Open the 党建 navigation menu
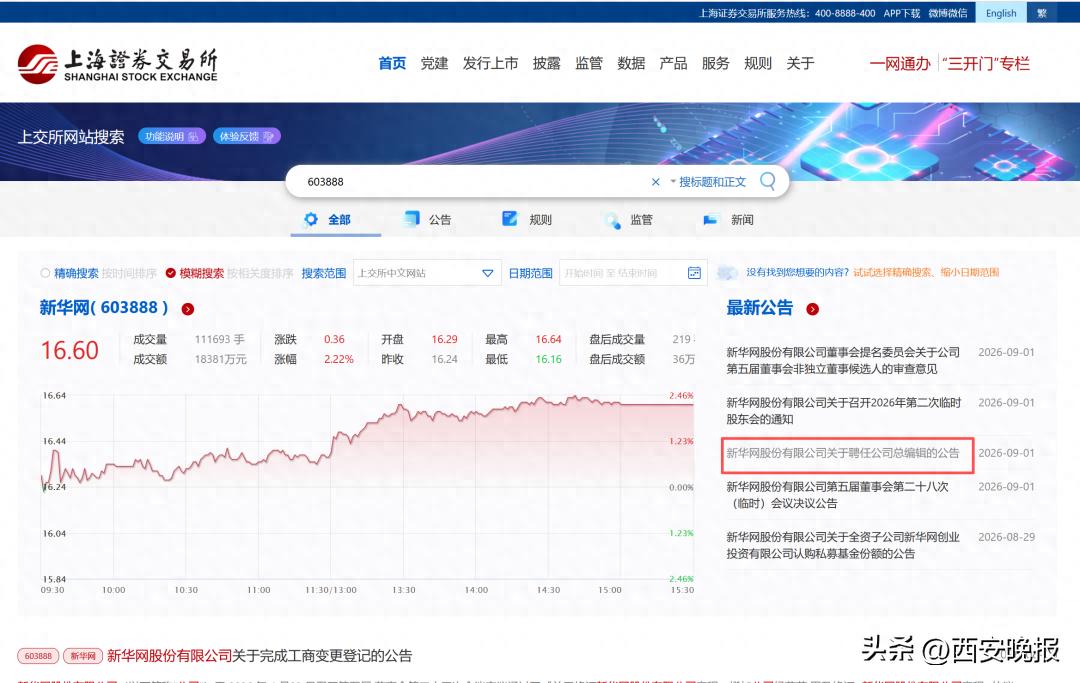 pyautogui.click(x=434, y=63)
